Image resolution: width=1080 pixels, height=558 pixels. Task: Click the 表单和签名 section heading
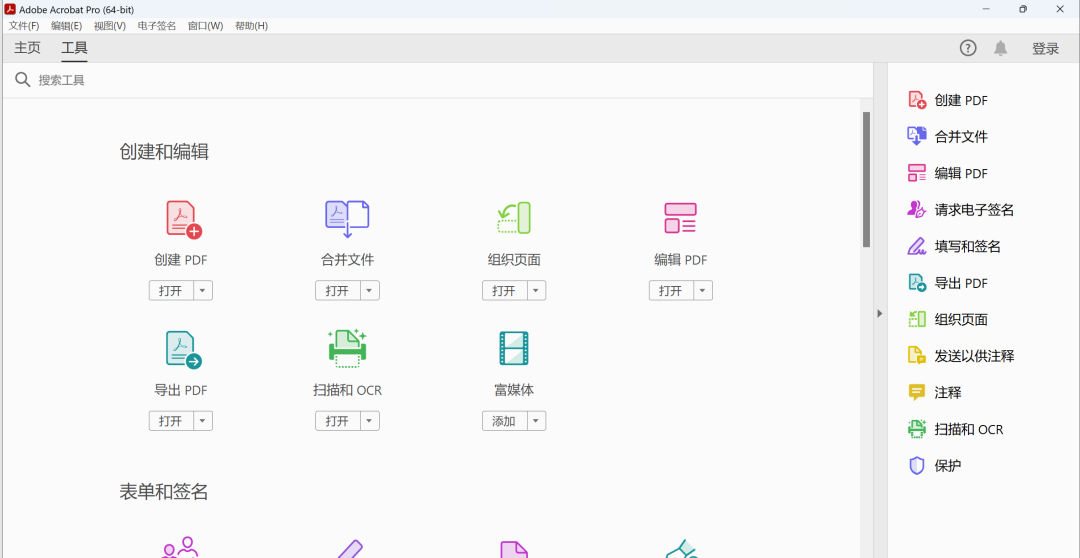(164, 491)
